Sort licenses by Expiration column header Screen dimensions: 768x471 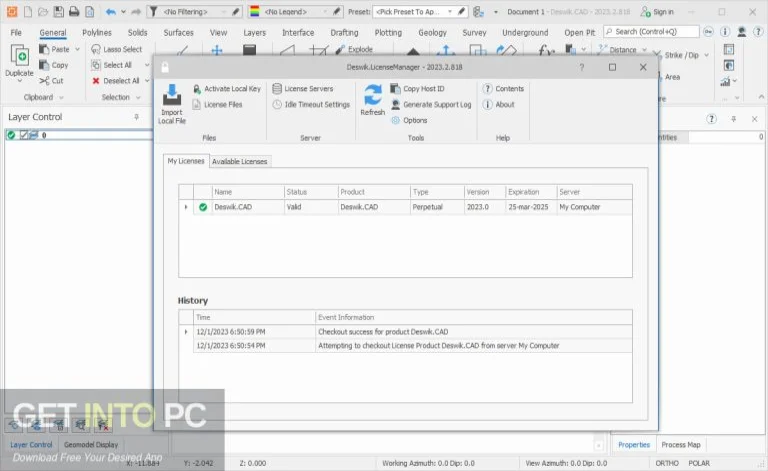531,192
